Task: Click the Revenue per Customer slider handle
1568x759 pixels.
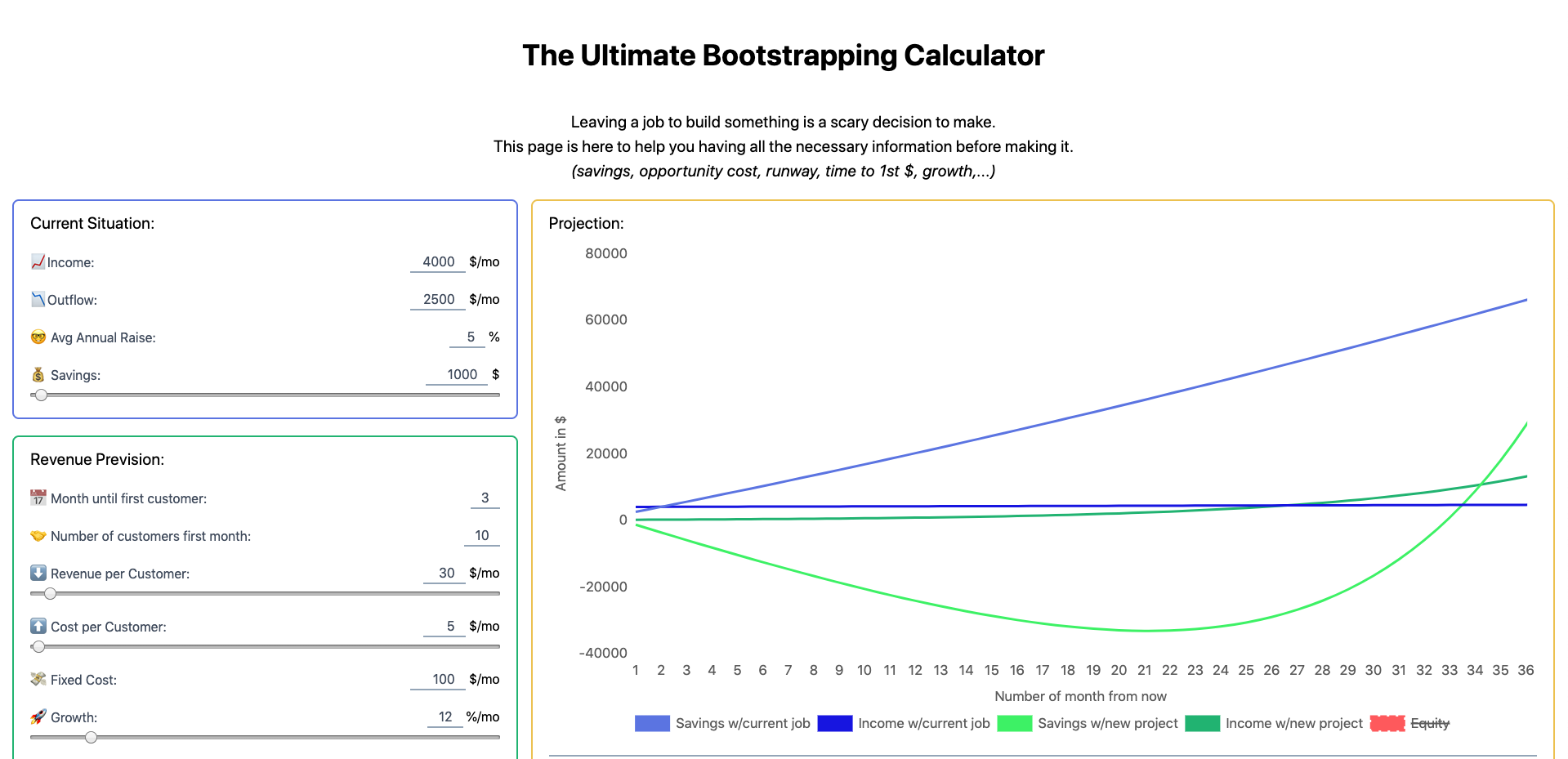Action: click(x=49, y=594)
